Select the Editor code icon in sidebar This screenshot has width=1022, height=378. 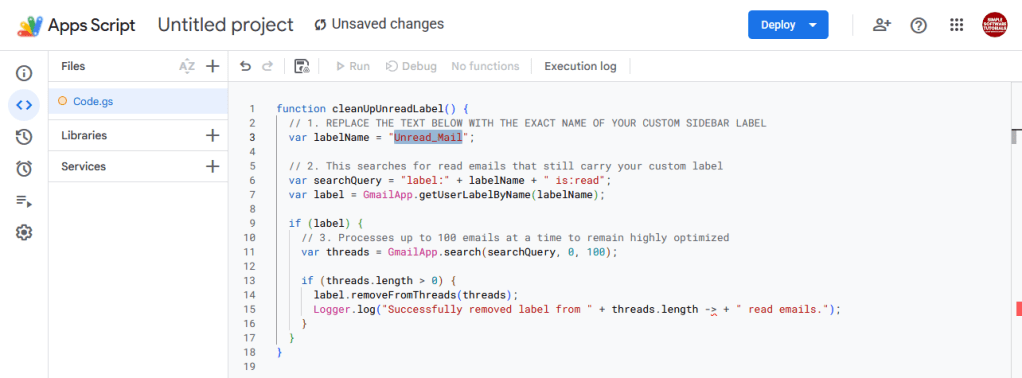tap(24, 105)
